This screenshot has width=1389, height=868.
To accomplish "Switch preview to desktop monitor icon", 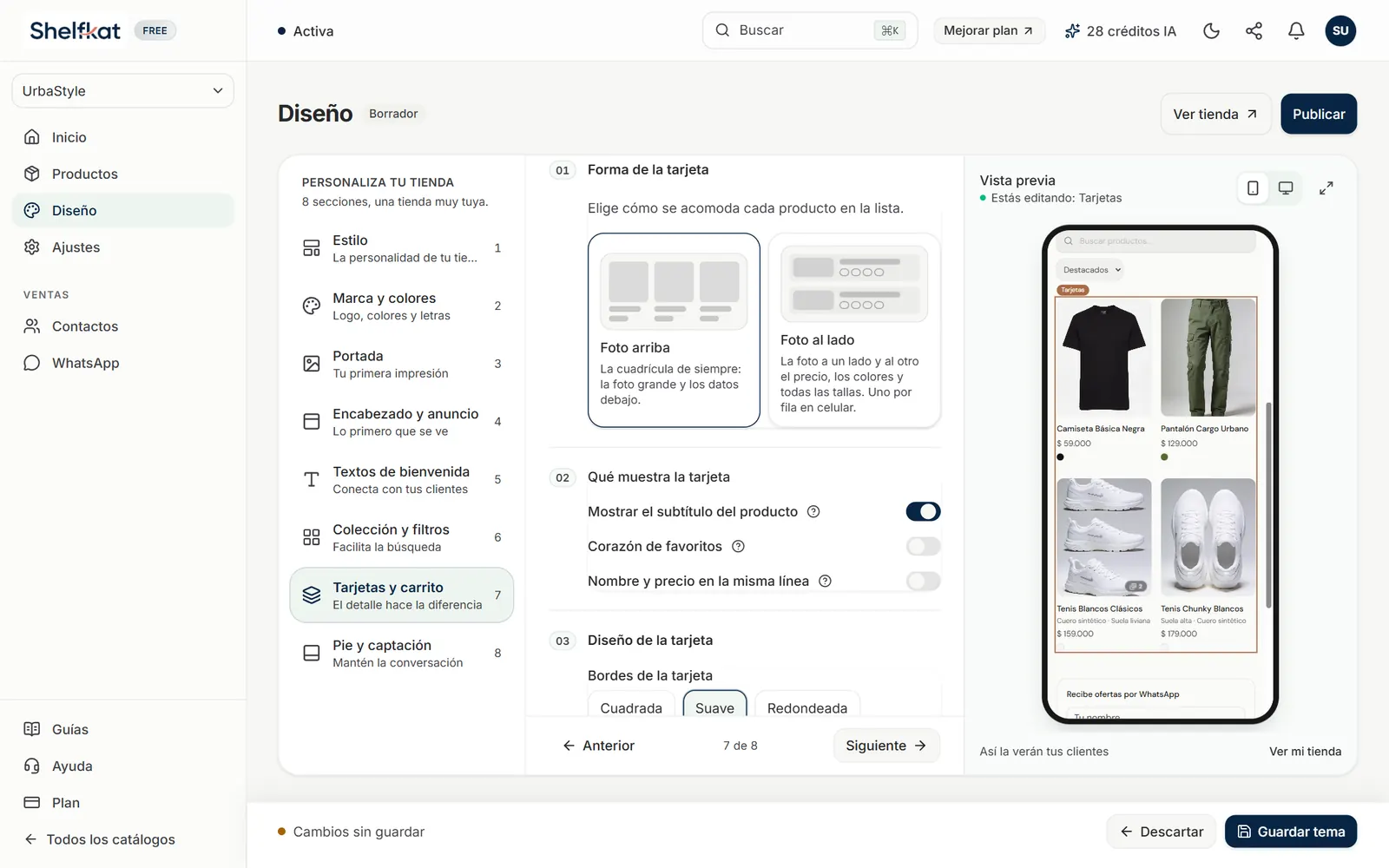I will click(1286, 188).
